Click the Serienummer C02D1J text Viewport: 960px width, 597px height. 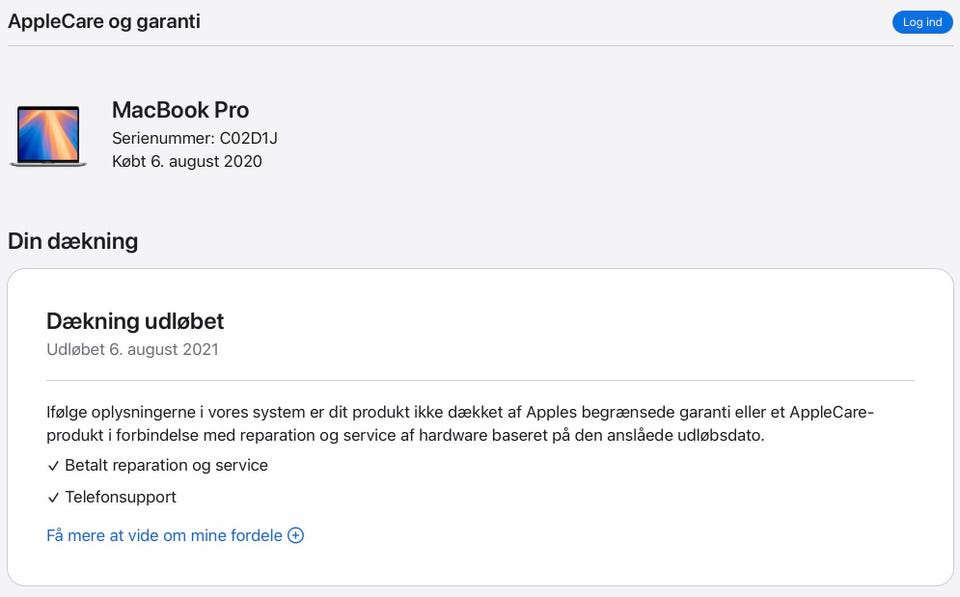[x=194, y=138]
